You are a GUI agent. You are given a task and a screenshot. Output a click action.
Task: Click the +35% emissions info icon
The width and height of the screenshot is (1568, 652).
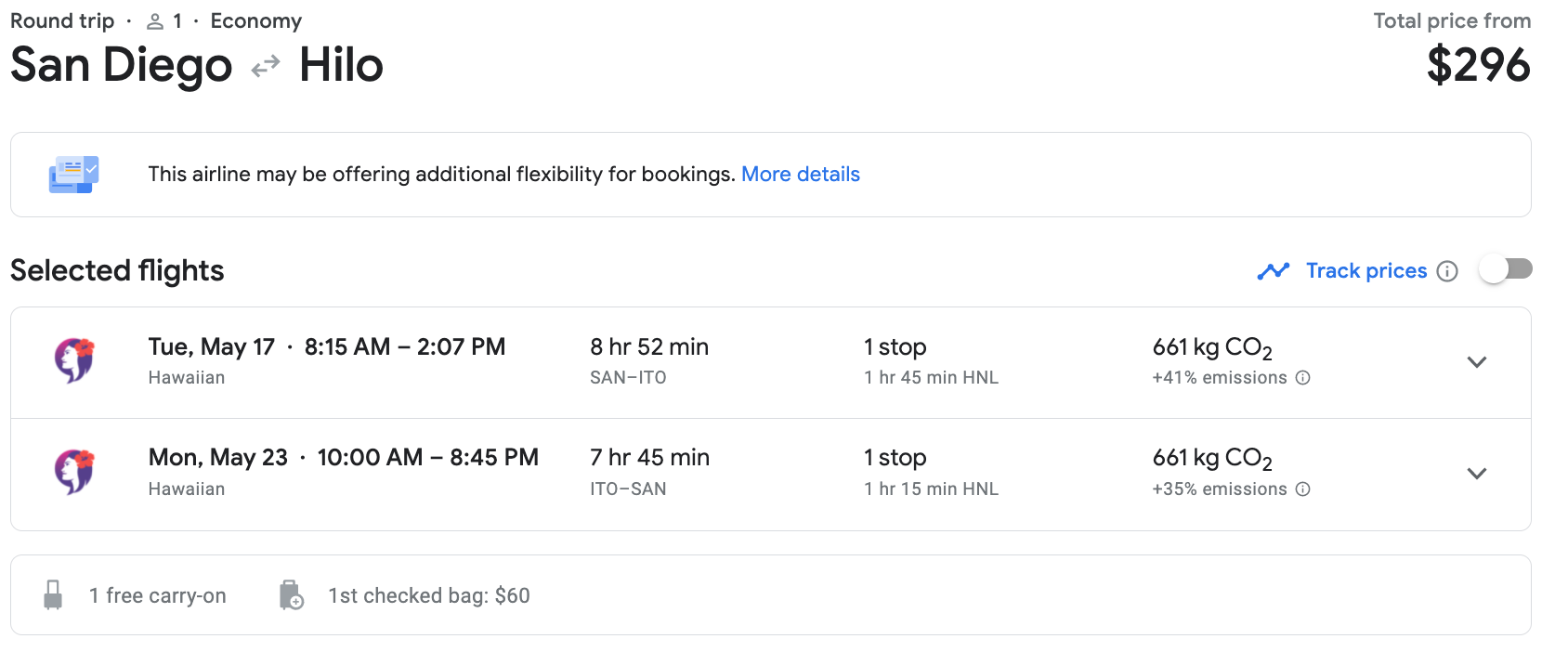1303,489
